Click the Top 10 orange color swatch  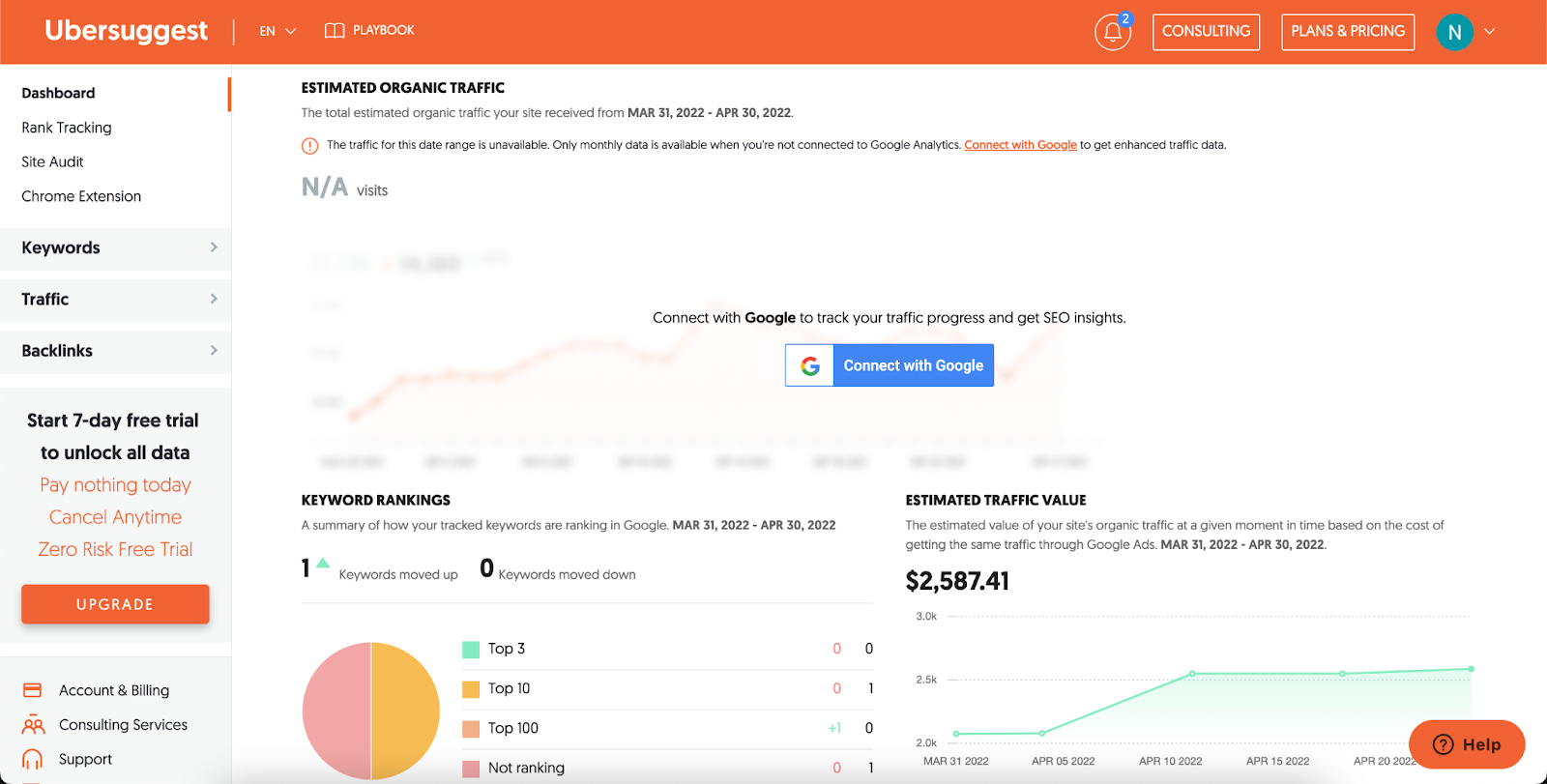point(471,689)
